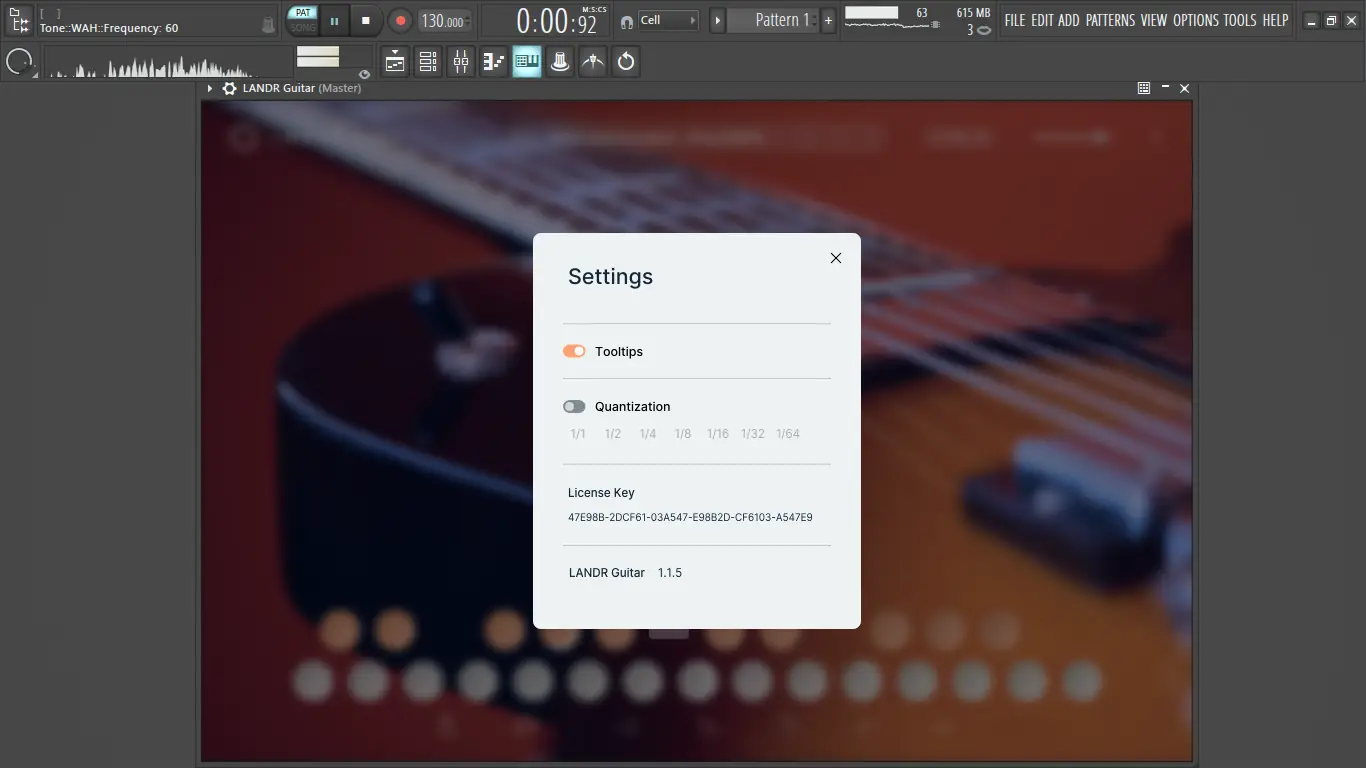Open the VIEW menu
Screen dimensions: 1366x768
point(1154,20)
